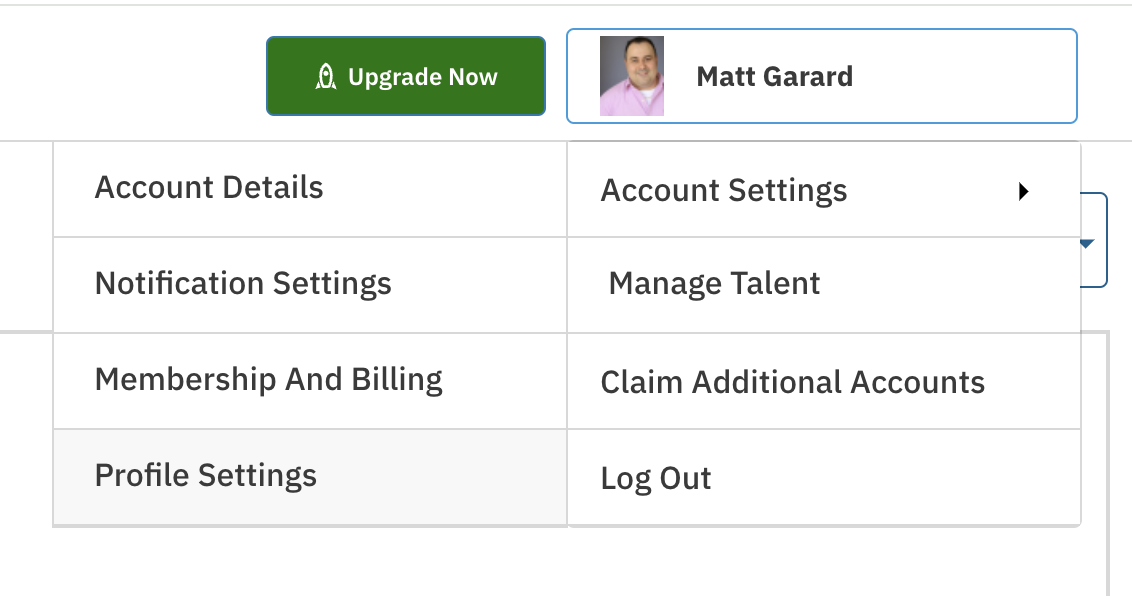
Task: Click Matt Garard's profile photo
Action: coord(632,76)
